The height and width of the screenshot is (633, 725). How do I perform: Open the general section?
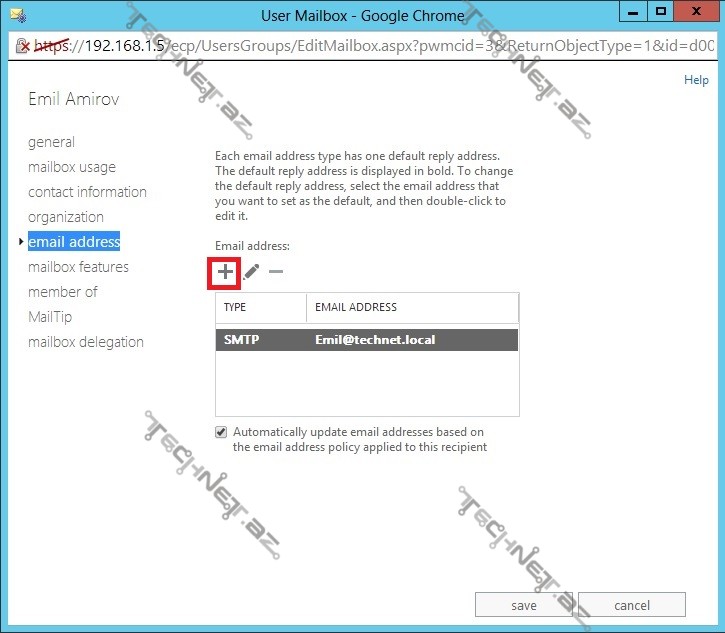51,142
